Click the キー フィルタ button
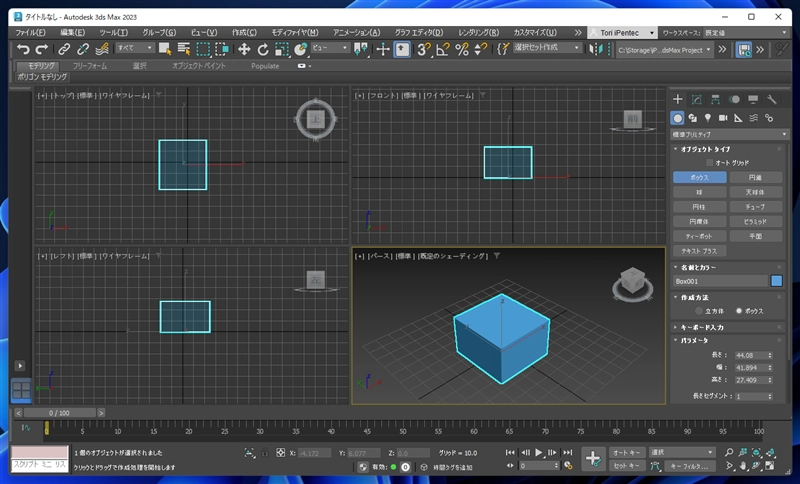Screen dimensions: 800x484 [x=690, y=466]
